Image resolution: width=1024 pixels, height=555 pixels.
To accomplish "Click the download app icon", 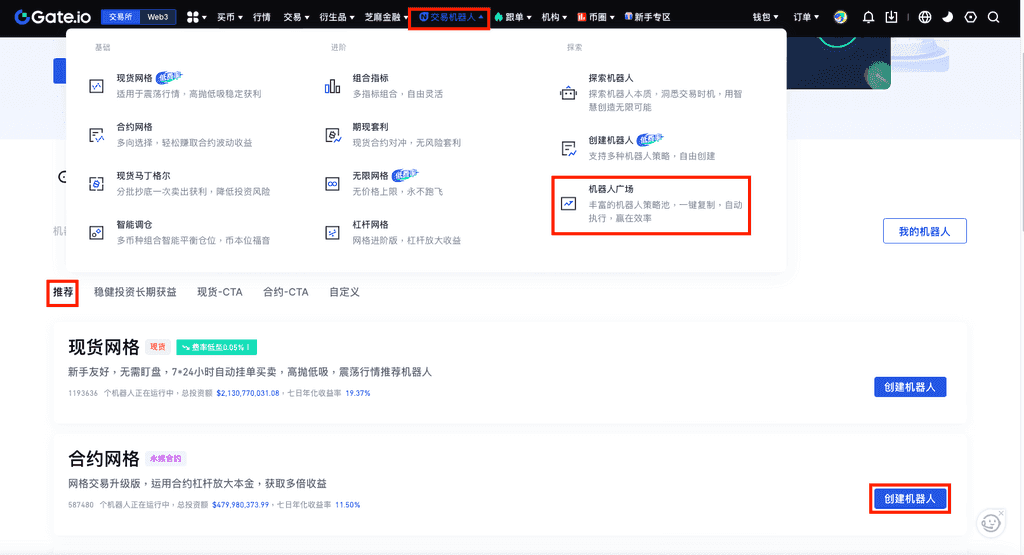I will click(x=891, y=18).
